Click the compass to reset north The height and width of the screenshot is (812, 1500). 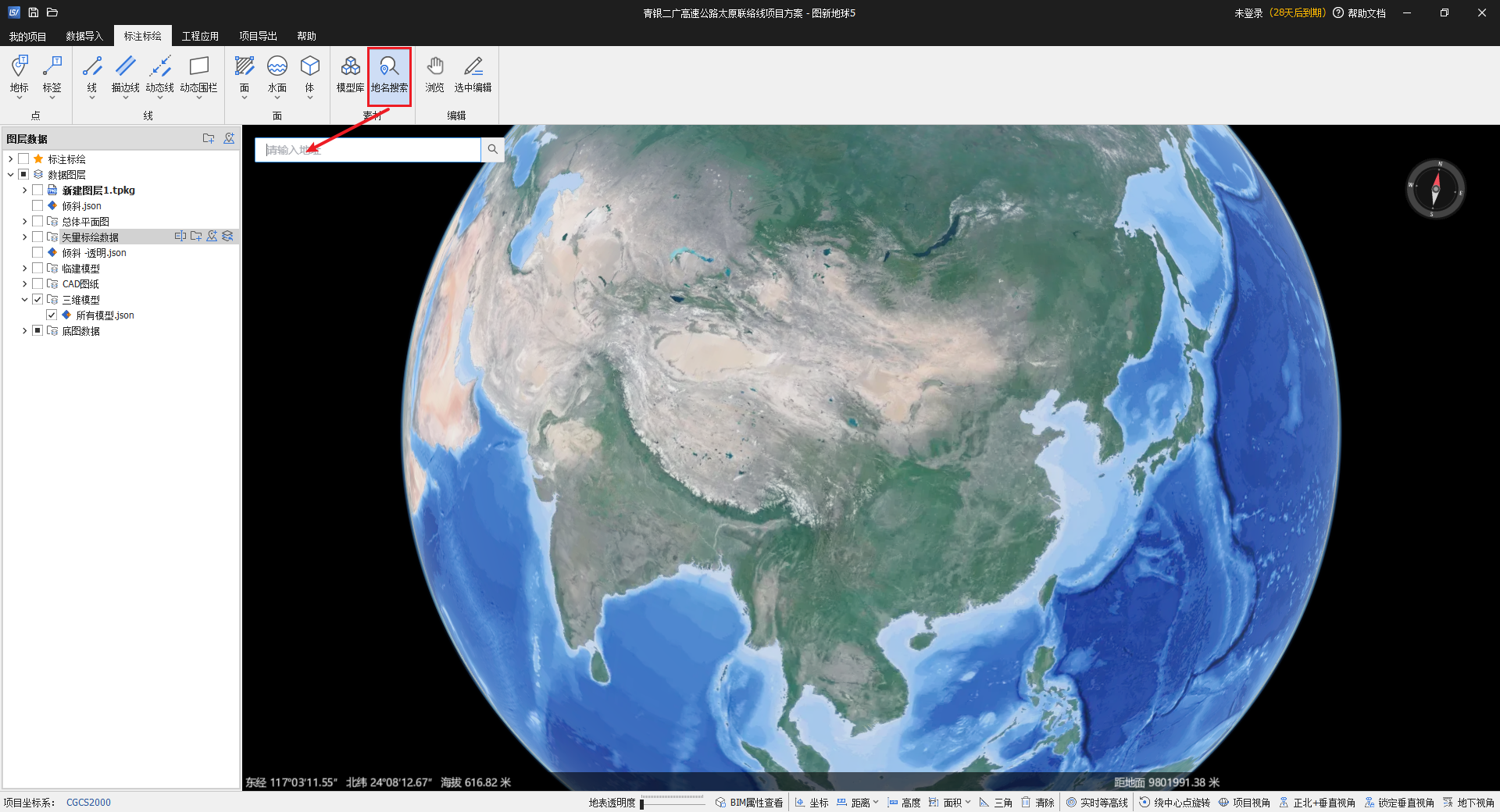1435,189
